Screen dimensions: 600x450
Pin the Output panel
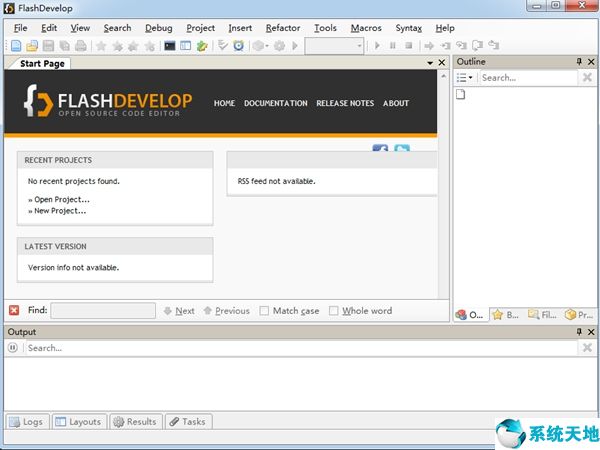[x=579, y=332]
